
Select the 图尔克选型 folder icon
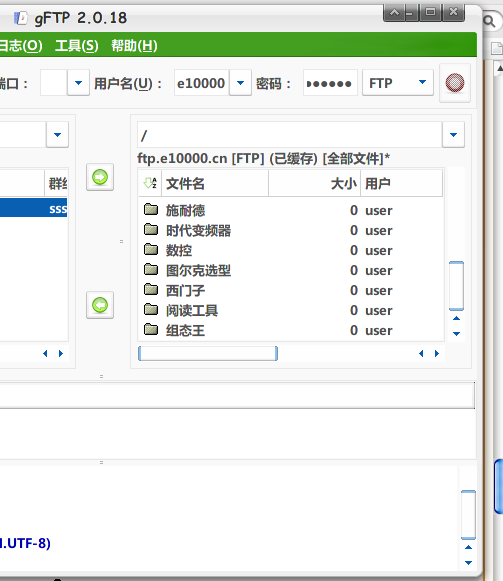click(151, 270)
